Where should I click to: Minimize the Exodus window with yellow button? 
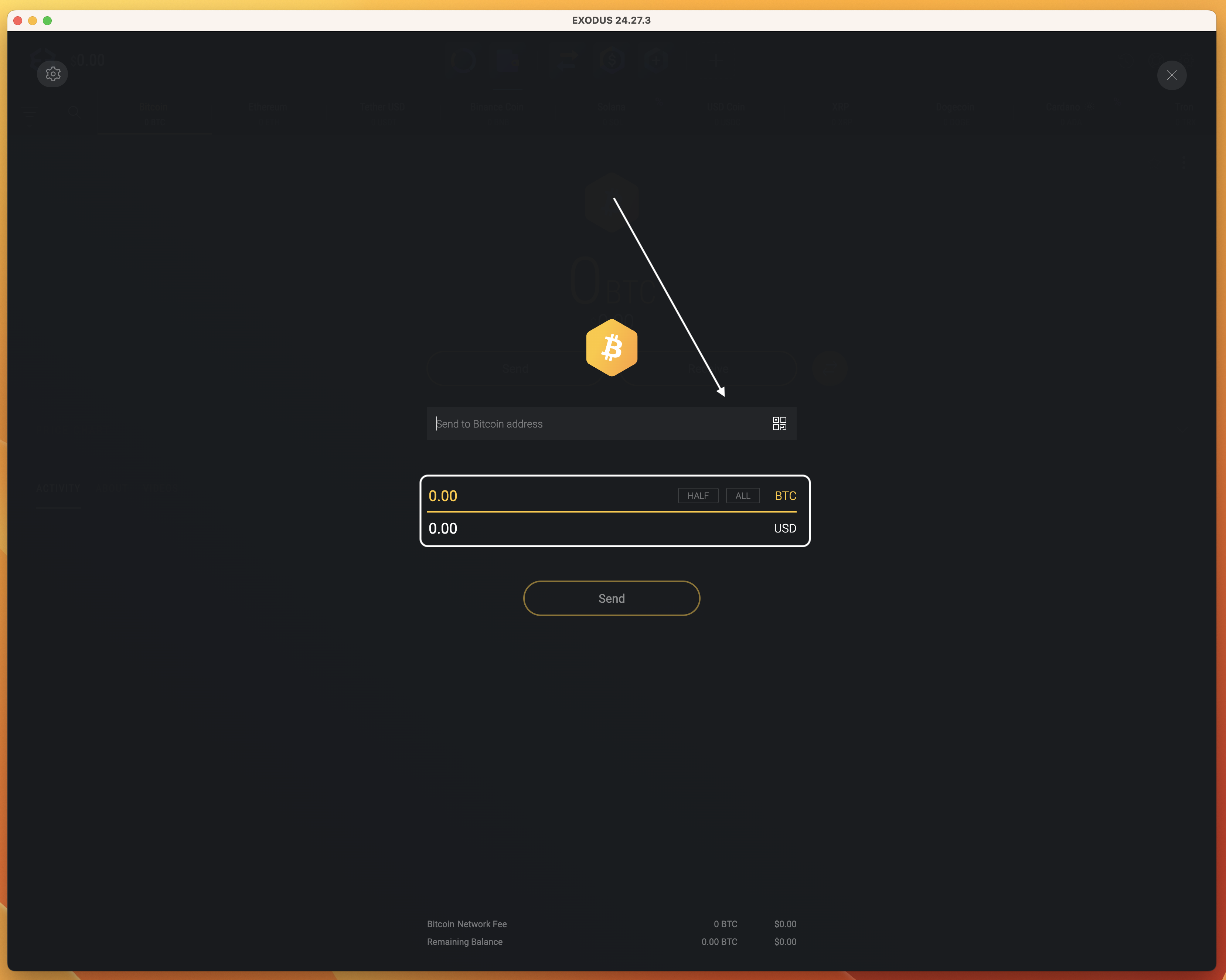point(33,20)
